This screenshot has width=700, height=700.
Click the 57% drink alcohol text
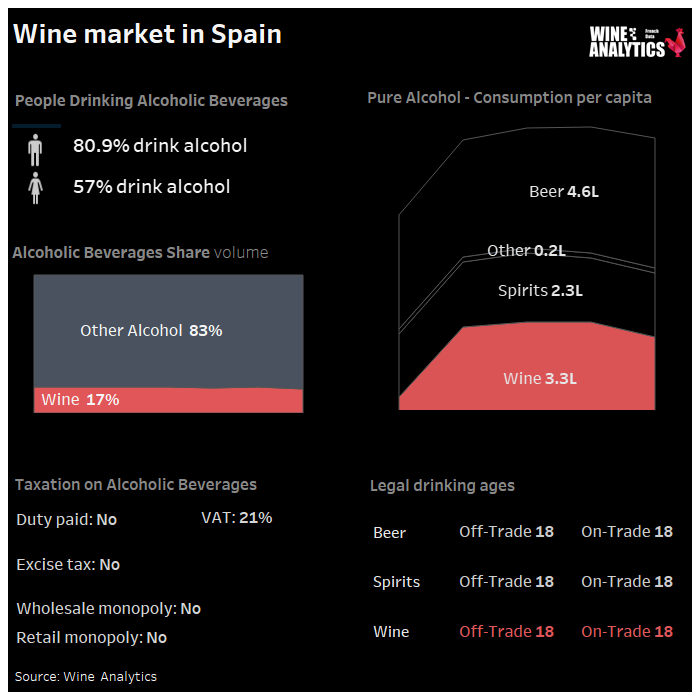click(x=151, y=187)
